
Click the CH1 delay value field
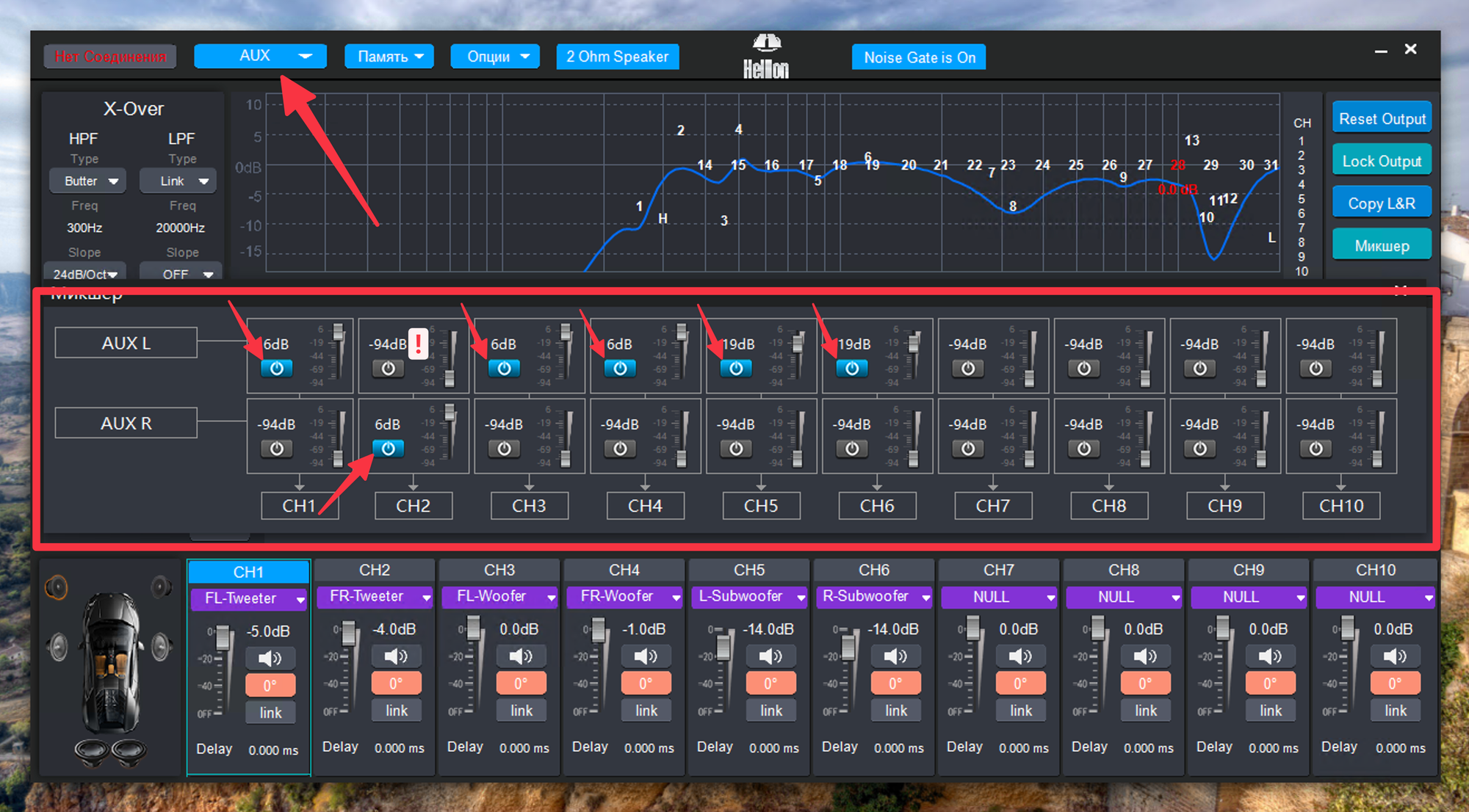(273, 750)
